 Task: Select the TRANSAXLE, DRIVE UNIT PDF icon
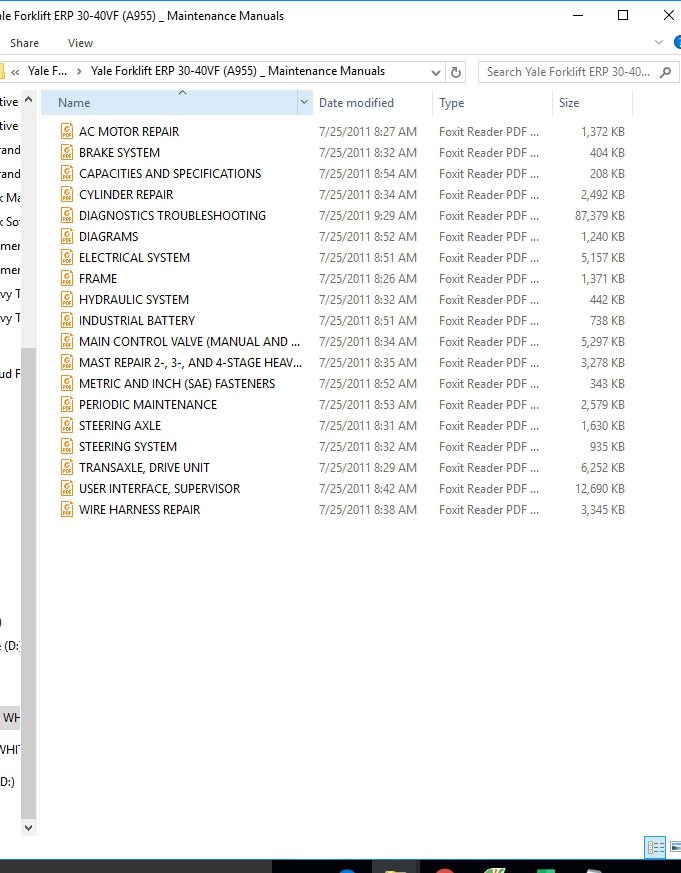67,468
